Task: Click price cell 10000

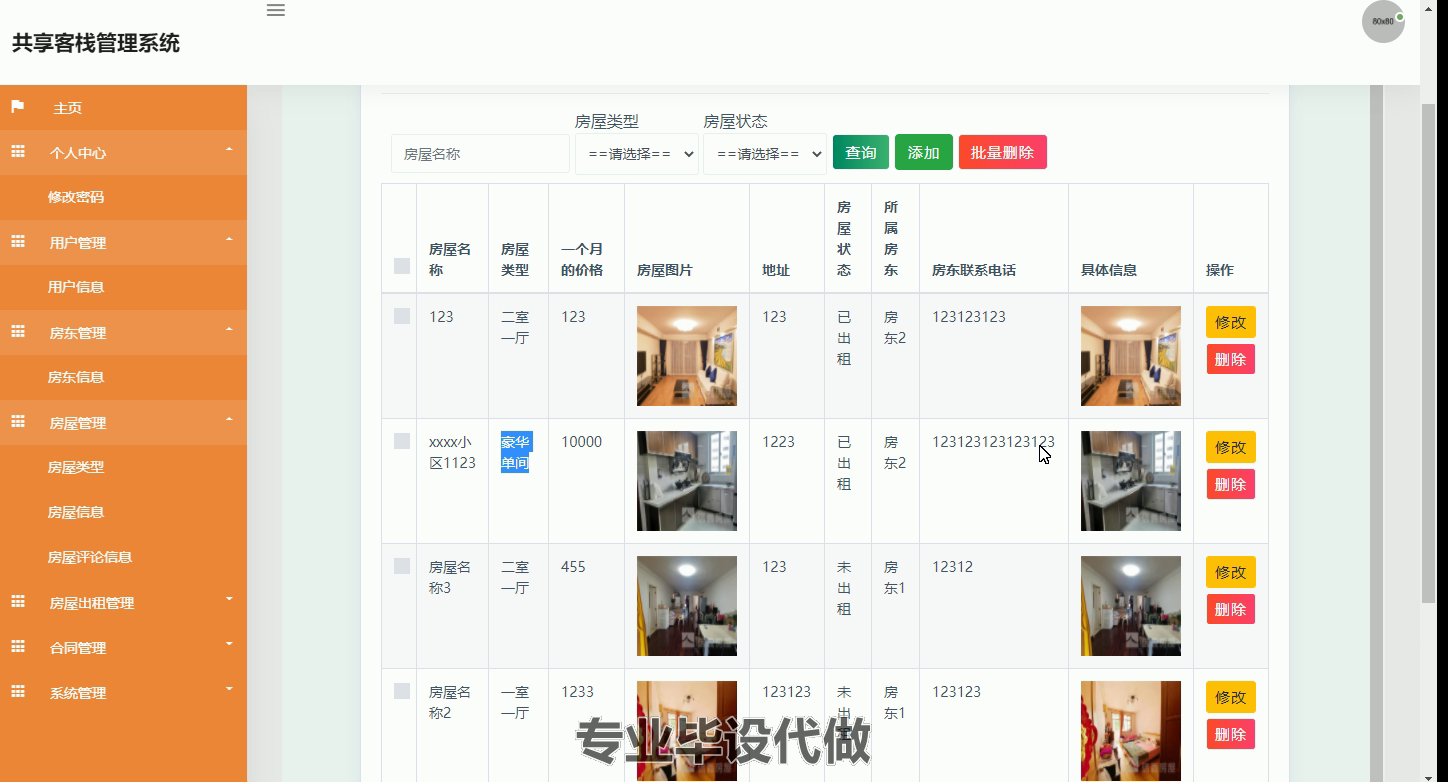Action: (x=581, y=441)
